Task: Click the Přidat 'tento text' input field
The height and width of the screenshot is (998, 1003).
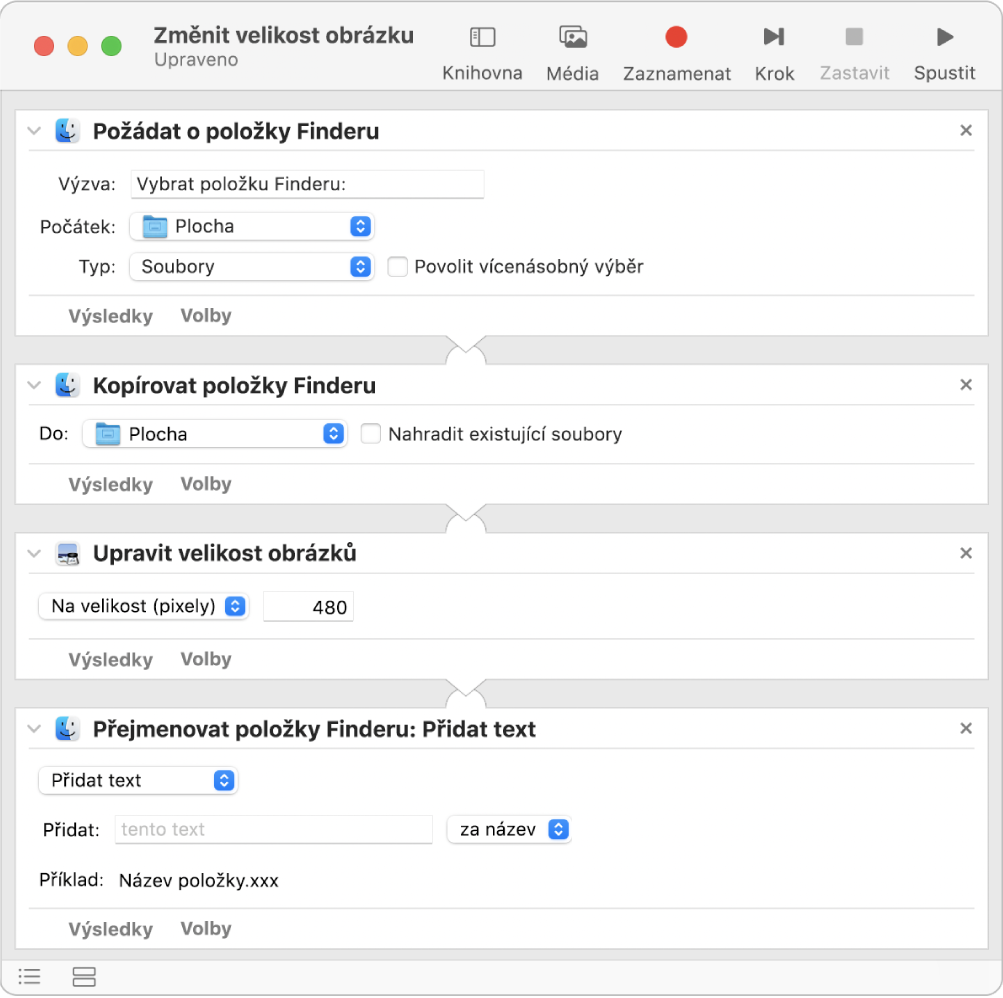Action: click(x=274, y=829)
